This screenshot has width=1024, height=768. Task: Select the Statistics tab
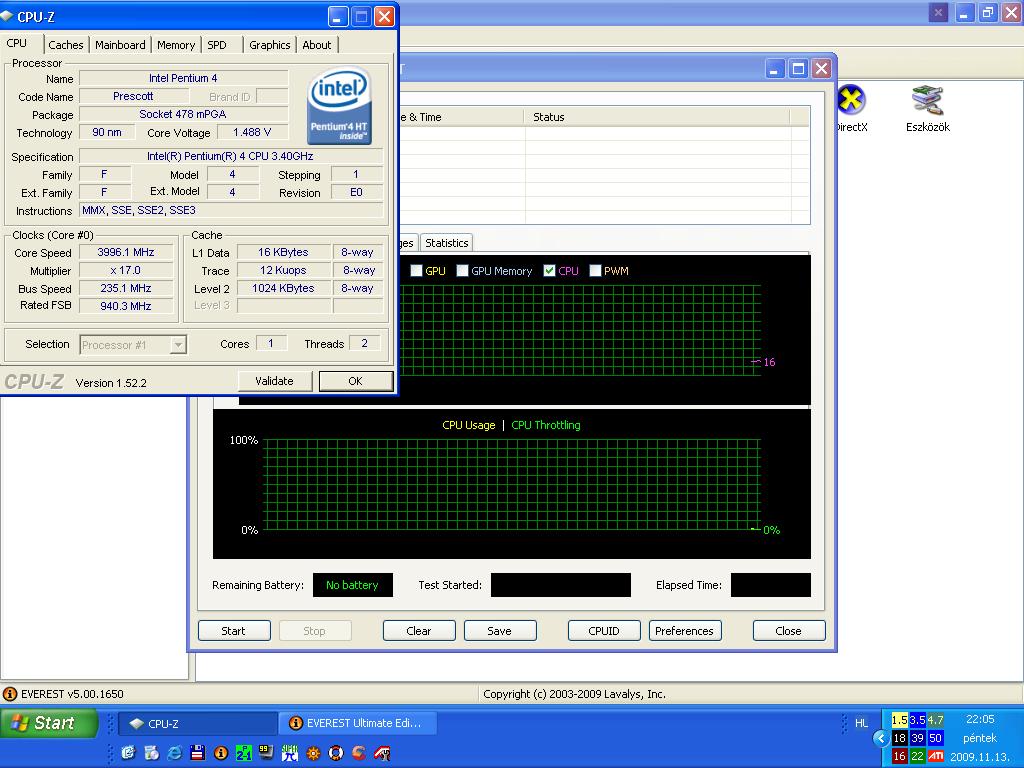446,243
